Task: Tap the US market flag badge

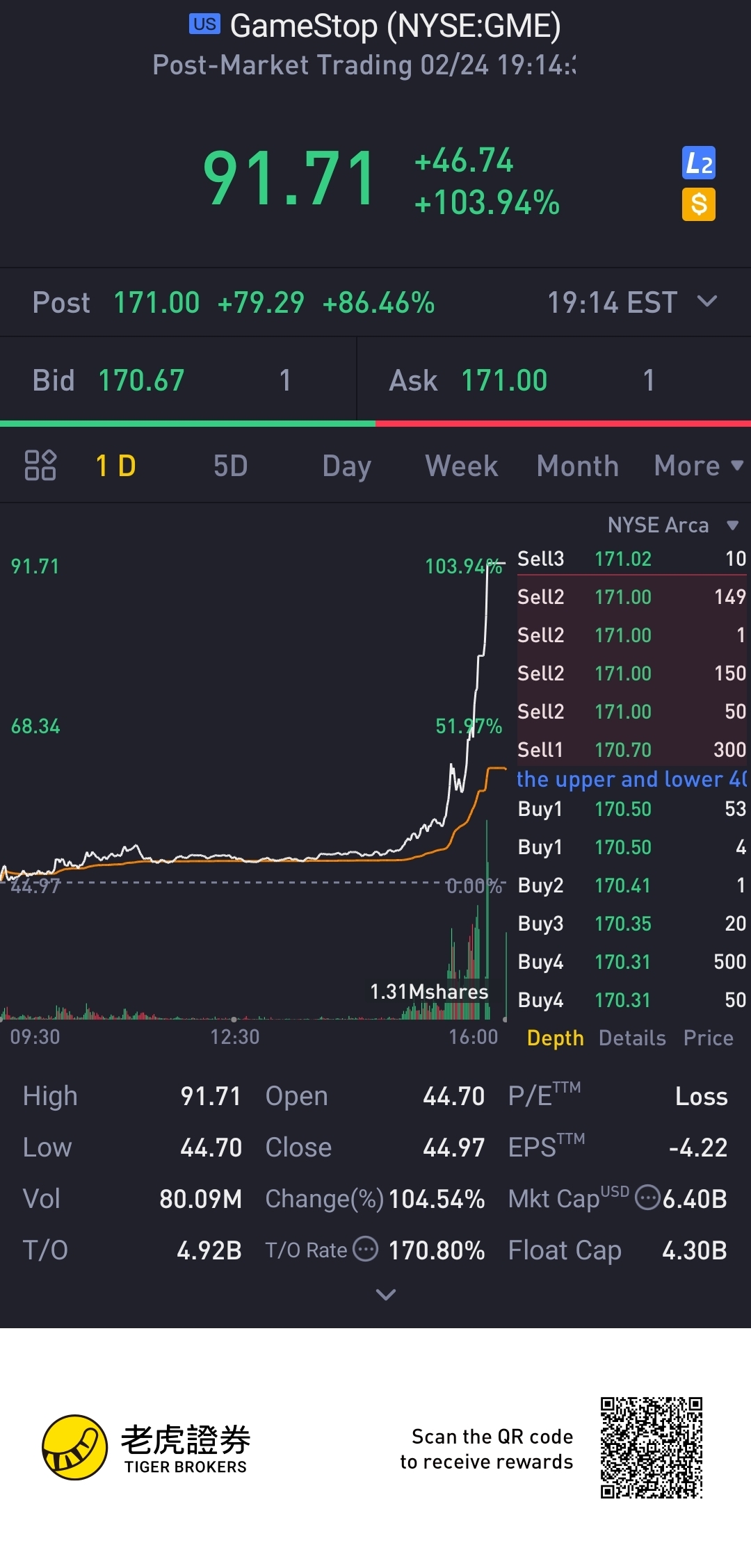Action: 204,24
